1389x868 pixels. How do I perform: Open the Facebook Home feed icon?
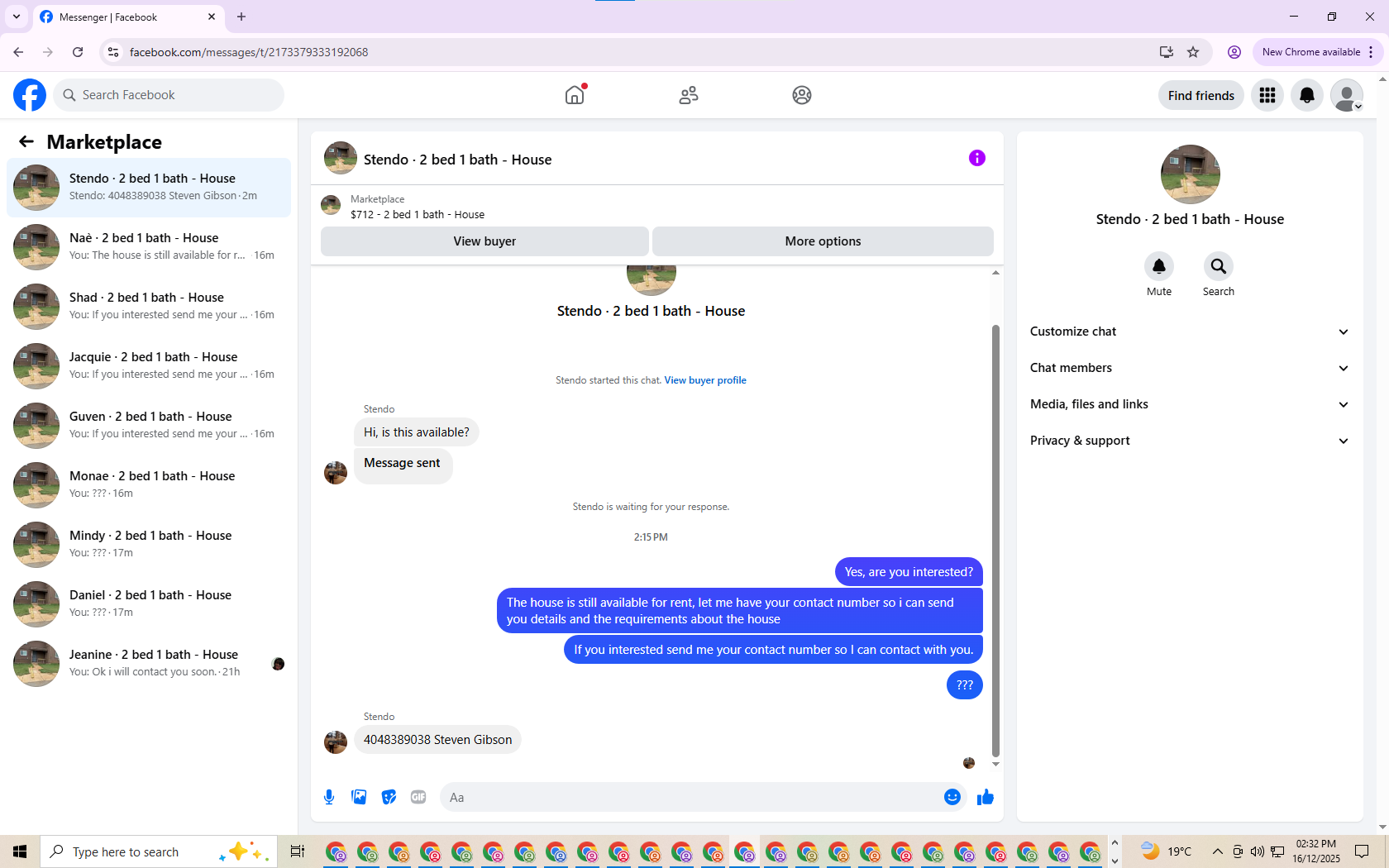[x=575, y=95]
